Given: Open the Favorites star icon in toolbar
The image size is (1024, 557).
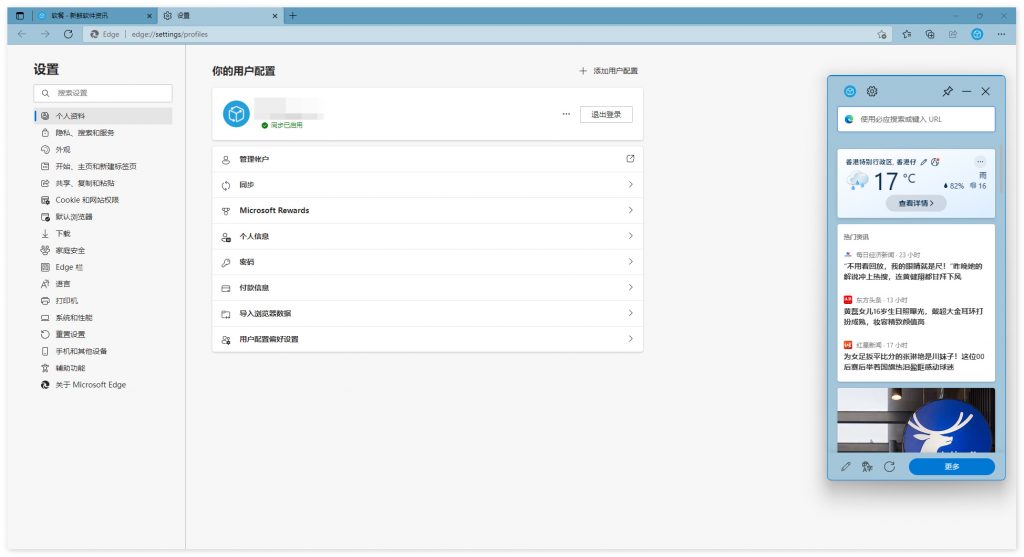Looking at the screenshot, I should [905, 33].
